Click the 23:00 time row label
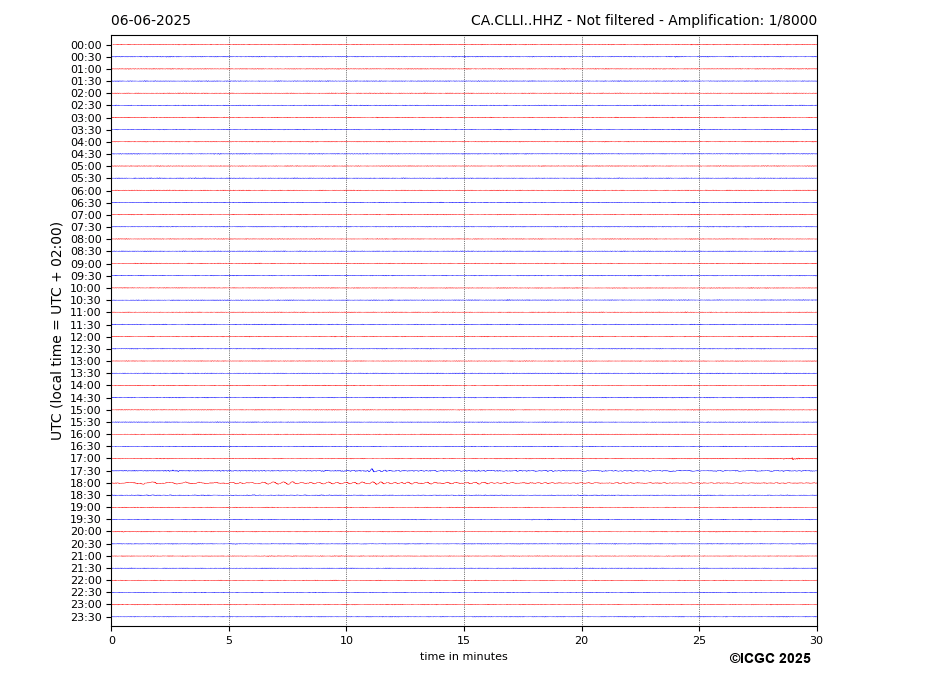The width and height of the screenshot is (927, 696). click(x=86, y=605)
